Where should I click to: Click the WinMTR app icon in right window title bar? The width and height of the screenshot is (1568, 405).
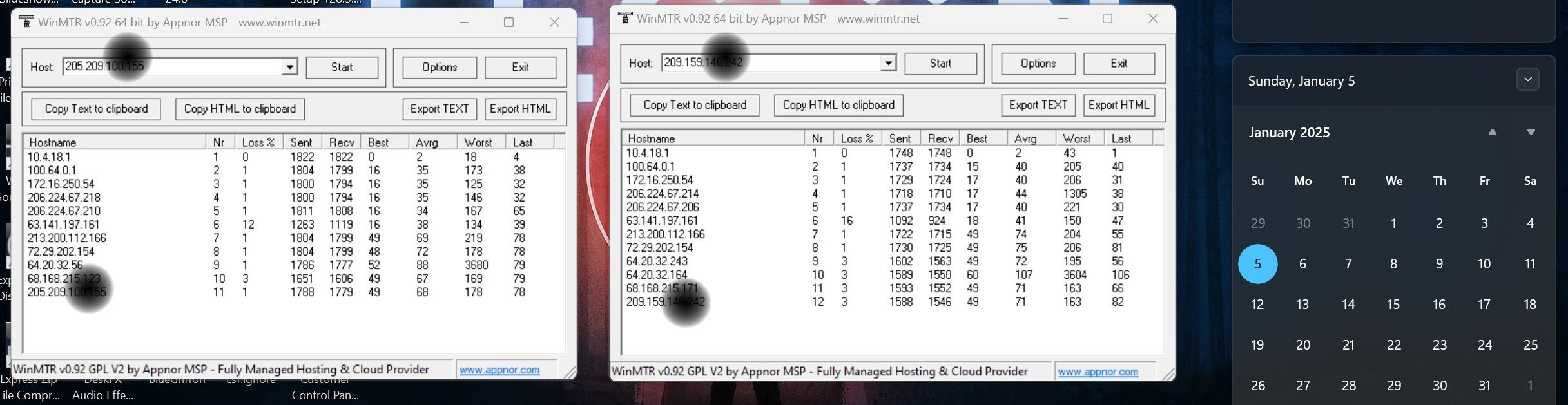click(624, 18)
